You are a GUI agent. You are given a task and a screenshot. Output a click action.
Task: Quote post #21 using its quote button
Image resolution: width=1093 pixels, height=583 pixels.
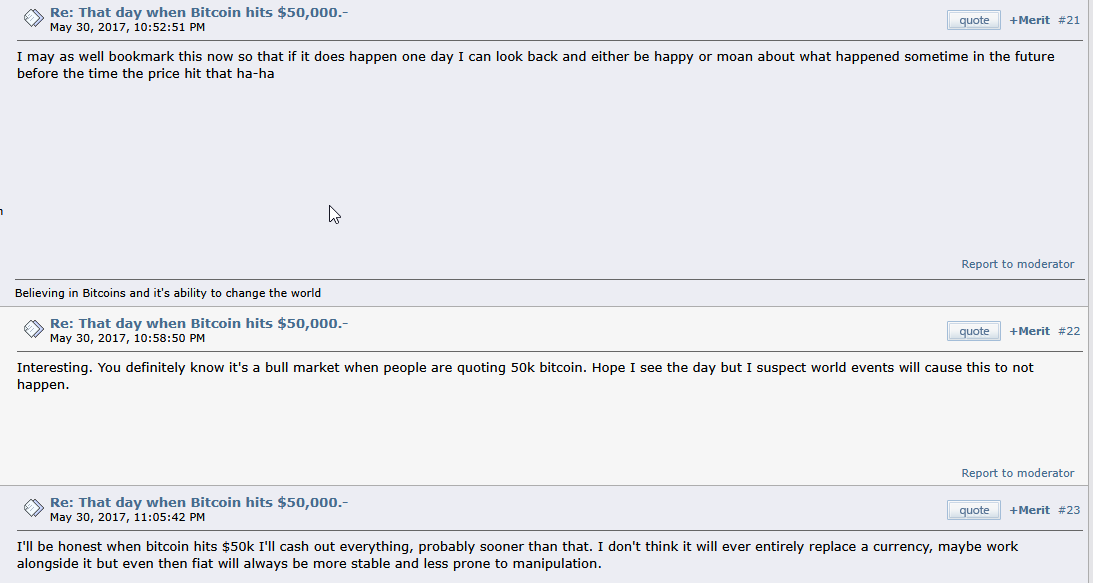coord(974,20)
